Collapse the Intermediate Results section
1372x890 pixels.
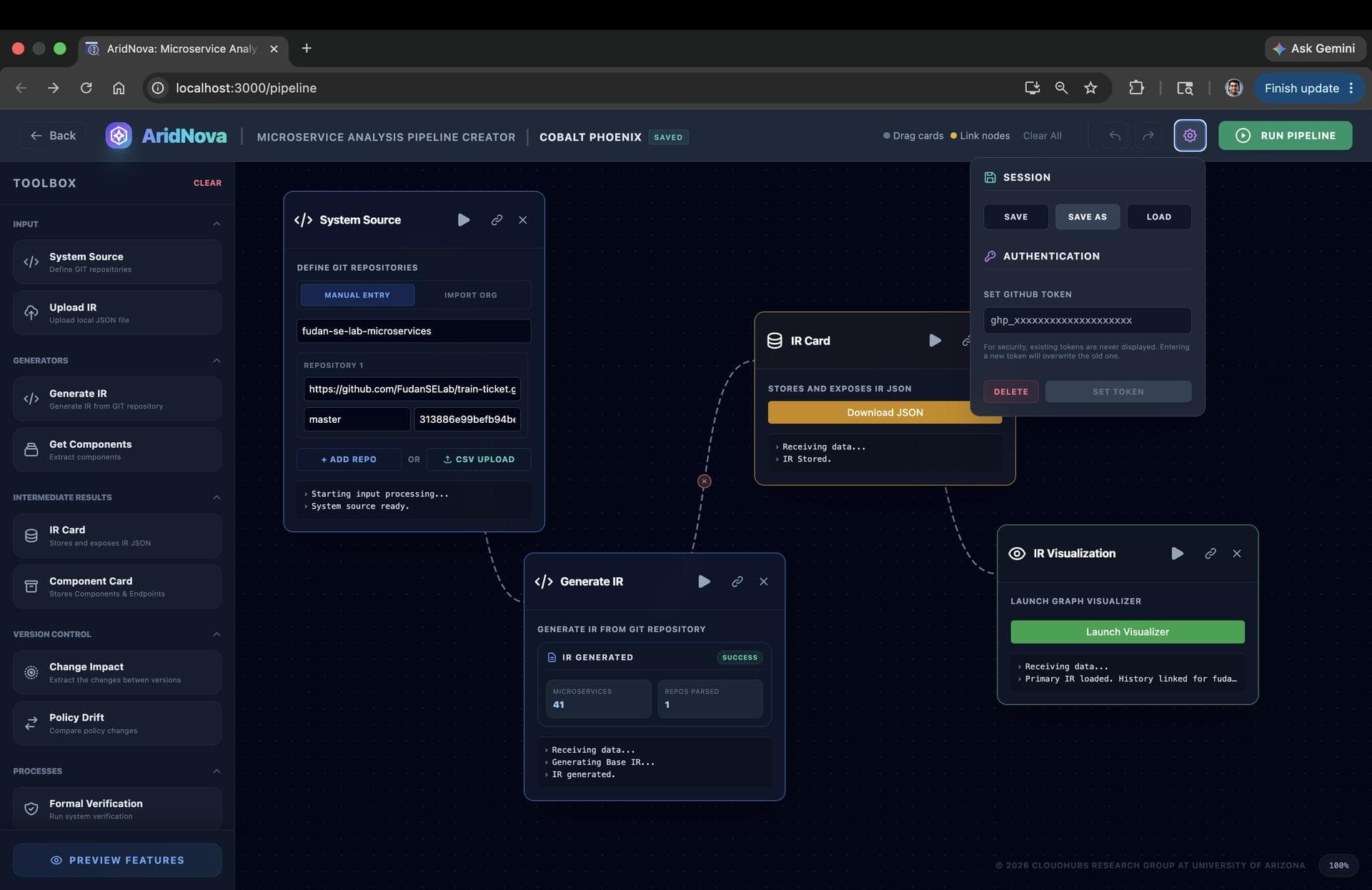tap(217, 497)
